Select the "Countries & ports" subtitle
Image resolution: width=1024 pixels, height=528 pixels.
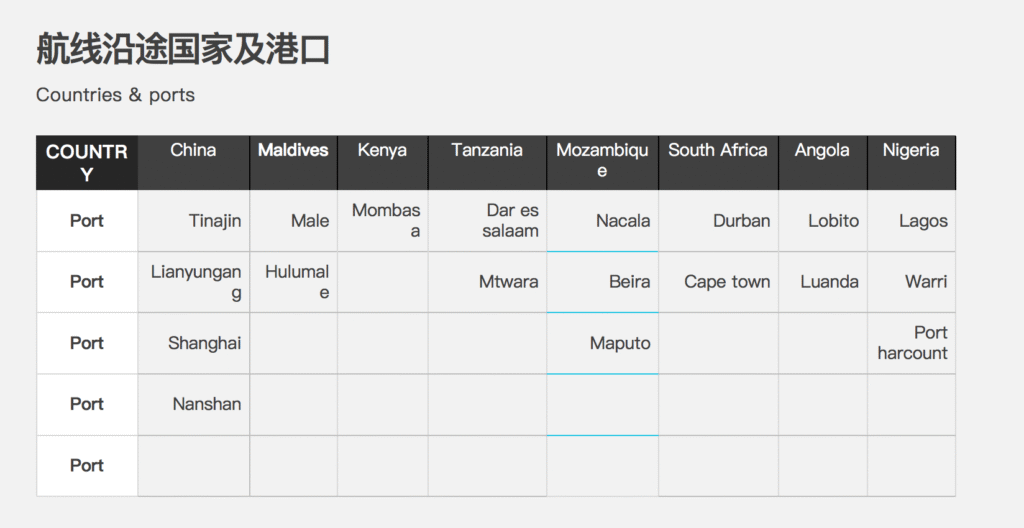click(x=115, y=95)
